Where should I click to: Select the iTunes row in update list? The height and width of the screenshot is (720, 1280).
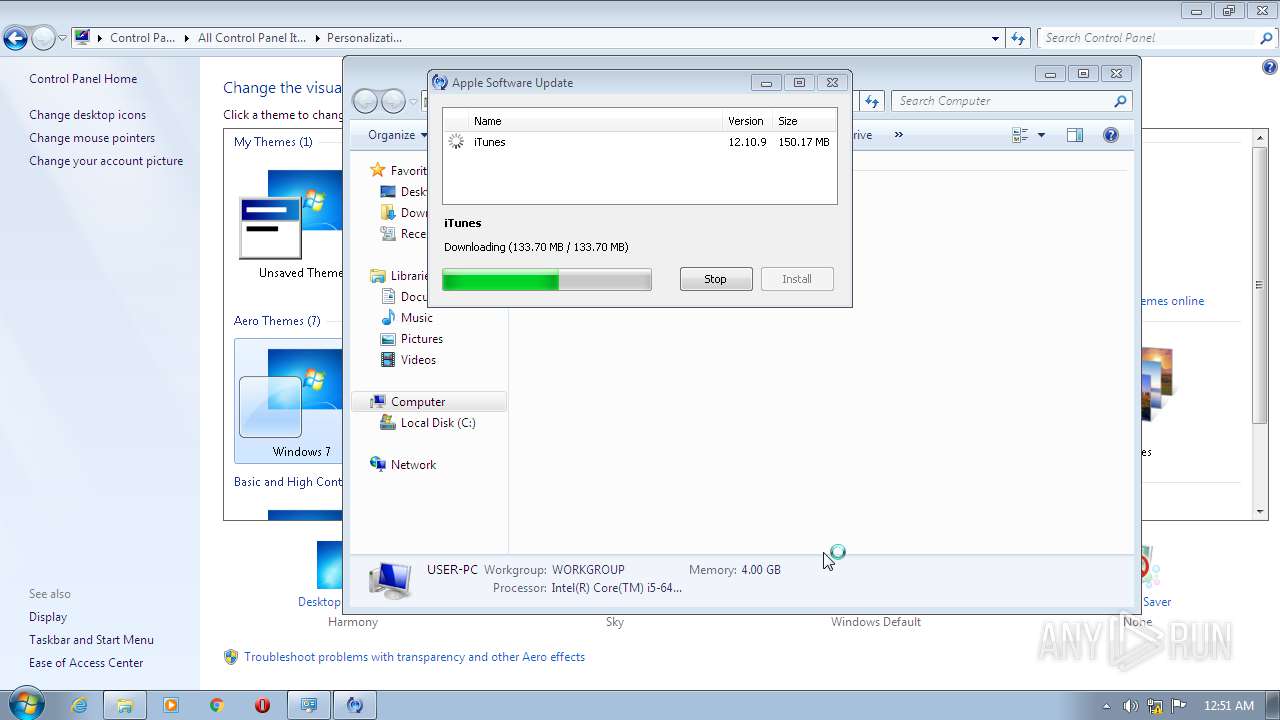(x=640, y=142)
